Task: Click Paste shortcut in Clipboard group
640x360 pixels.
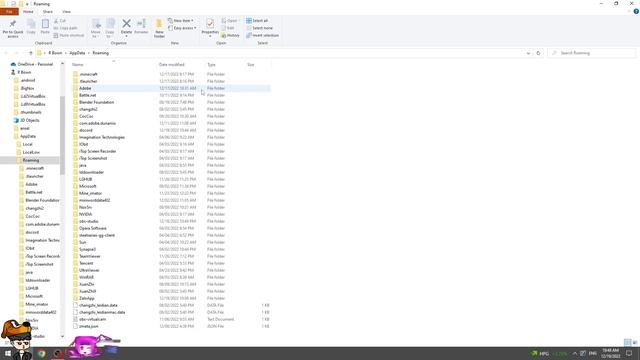Action: pyautogui.click(x=69, y=36)
